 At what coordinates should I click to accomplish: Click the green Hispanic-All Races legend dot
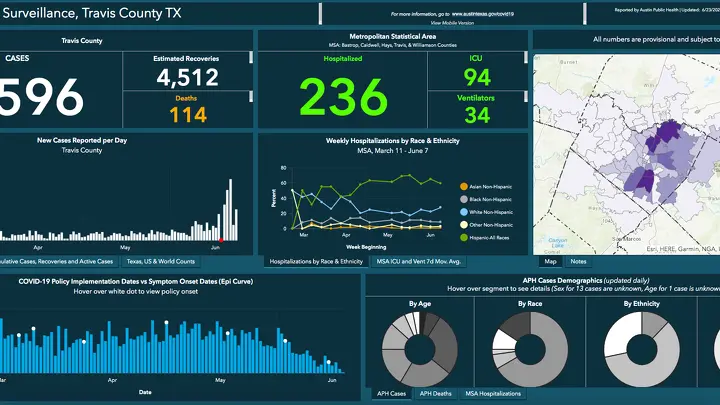click(462, 238)
